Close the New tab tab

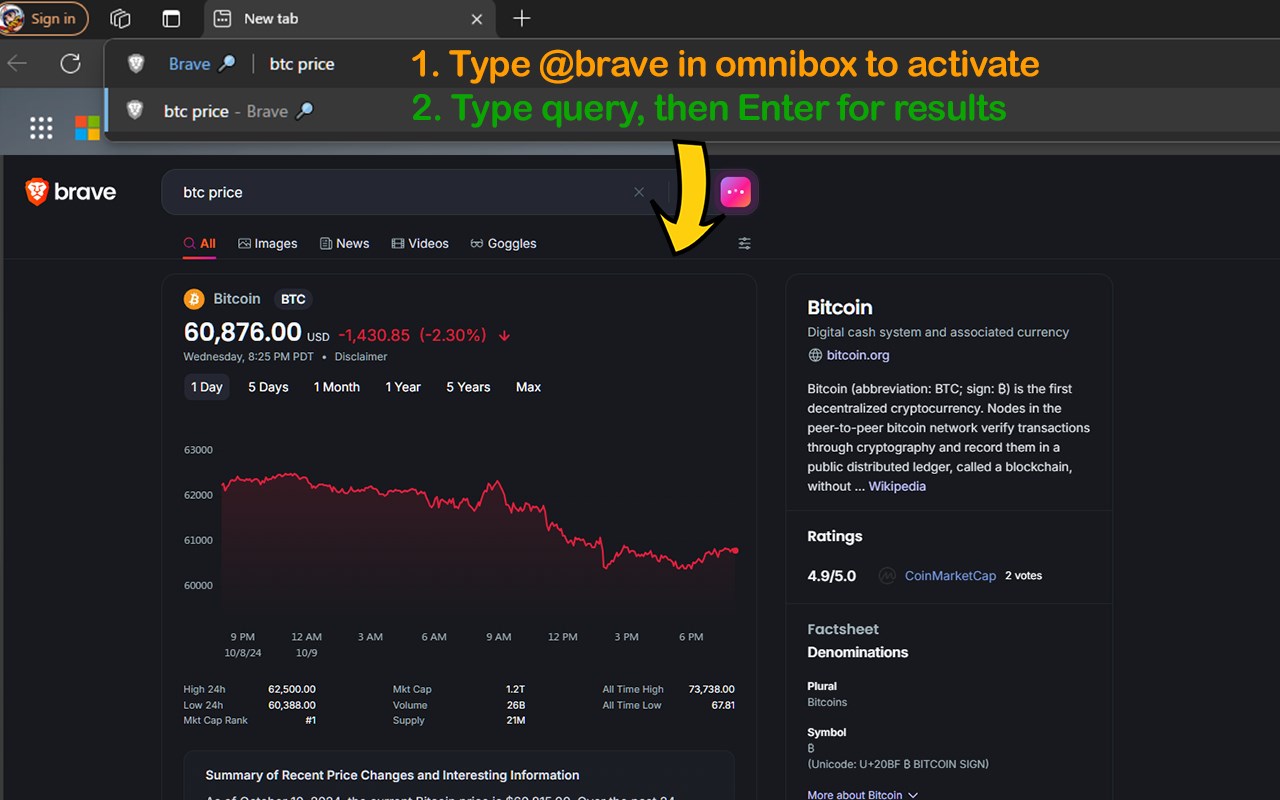(477, 19)
